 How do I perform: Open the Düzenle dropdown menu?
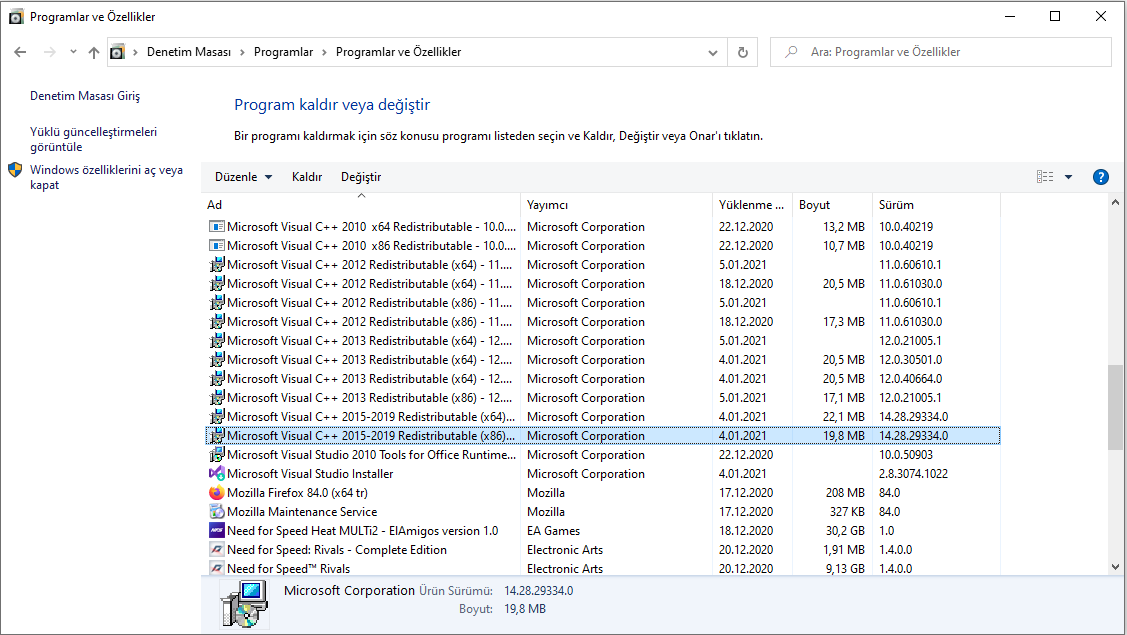(x=243, y=177)
